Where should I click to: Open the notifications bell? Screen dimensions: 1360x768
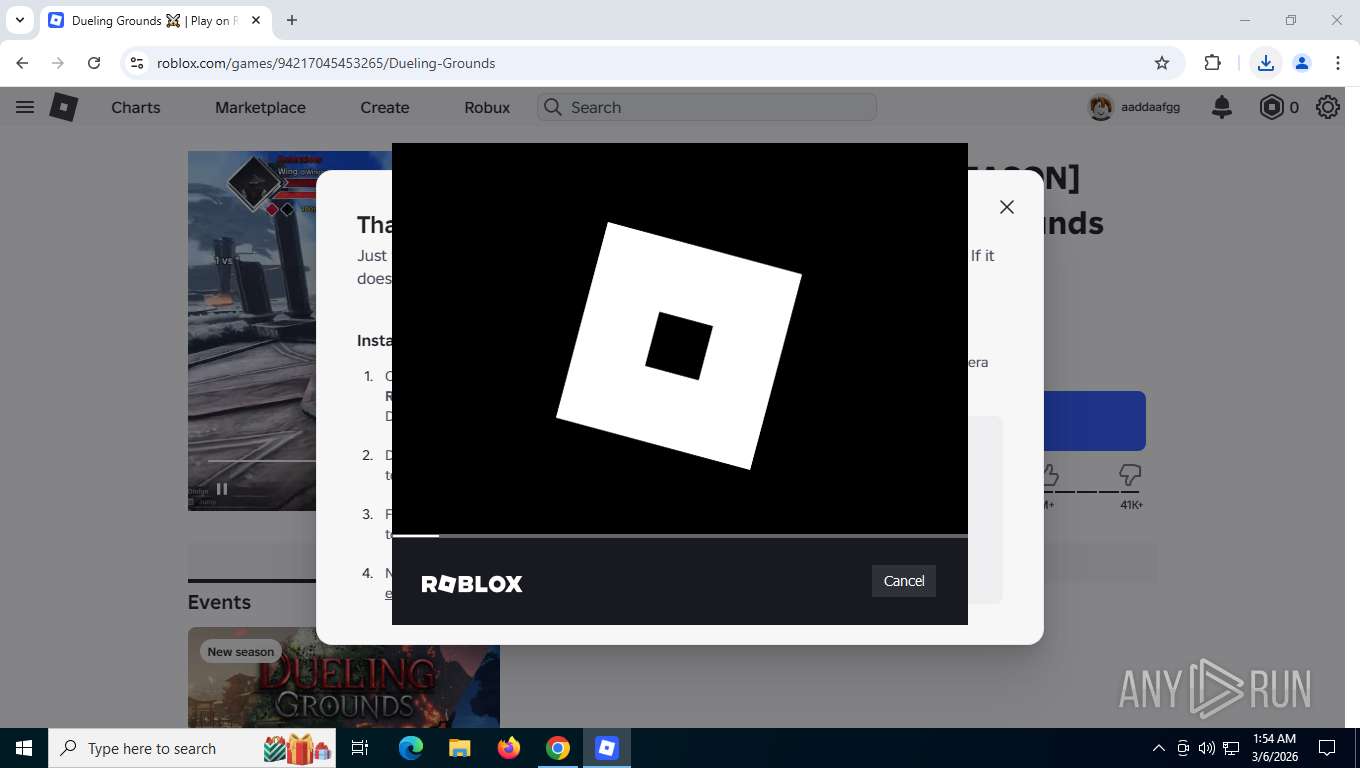point(1222,107)
